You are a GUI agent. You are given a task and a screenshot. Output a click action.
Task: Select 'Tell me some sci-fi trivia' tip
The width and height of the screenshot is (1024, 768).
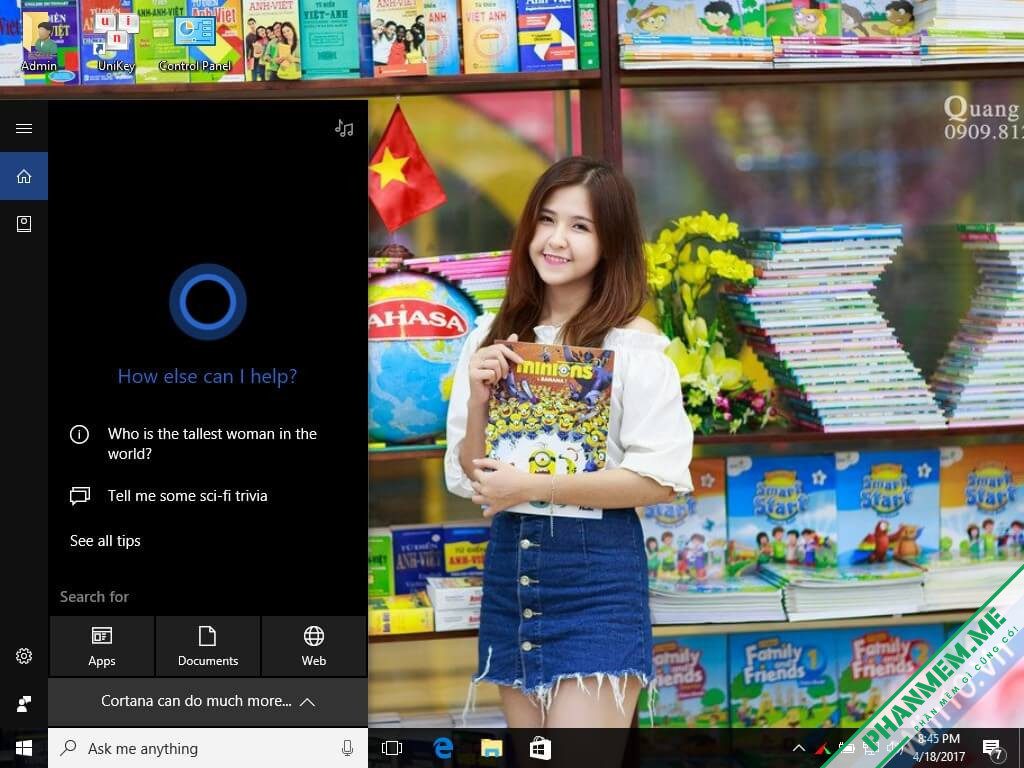(208, 496)
